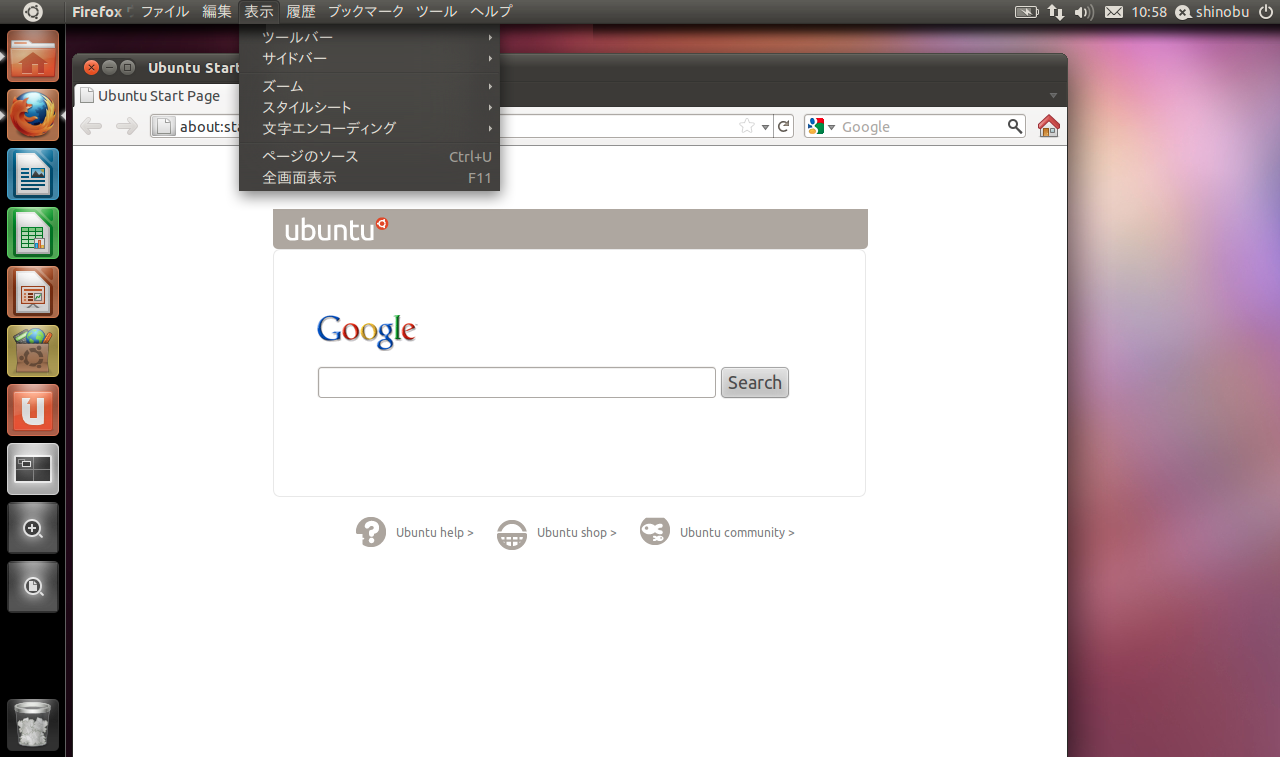1280x757 pixels.
Task: Open the search engine selector dropdown
Action: pyautogui.click(x=821, y=126)
